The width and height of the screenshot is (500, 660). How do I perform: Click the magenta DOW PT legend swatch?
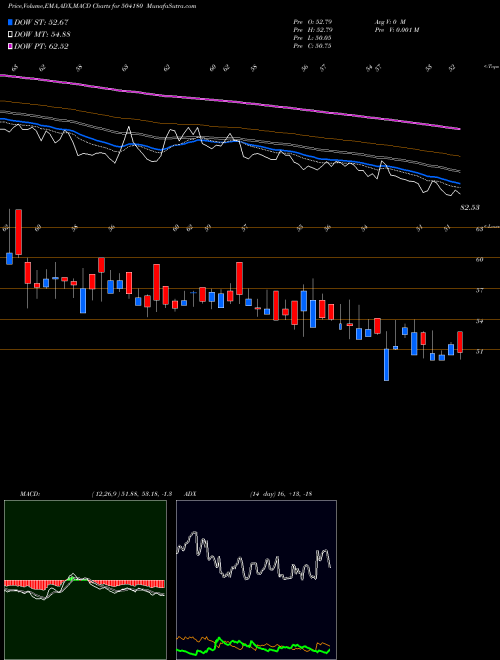tap(11, 46)
